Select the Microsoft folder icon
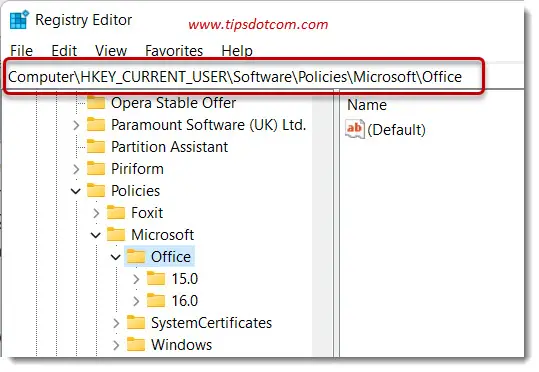This screenshot has height=372, width=539. tap(116, 234)
